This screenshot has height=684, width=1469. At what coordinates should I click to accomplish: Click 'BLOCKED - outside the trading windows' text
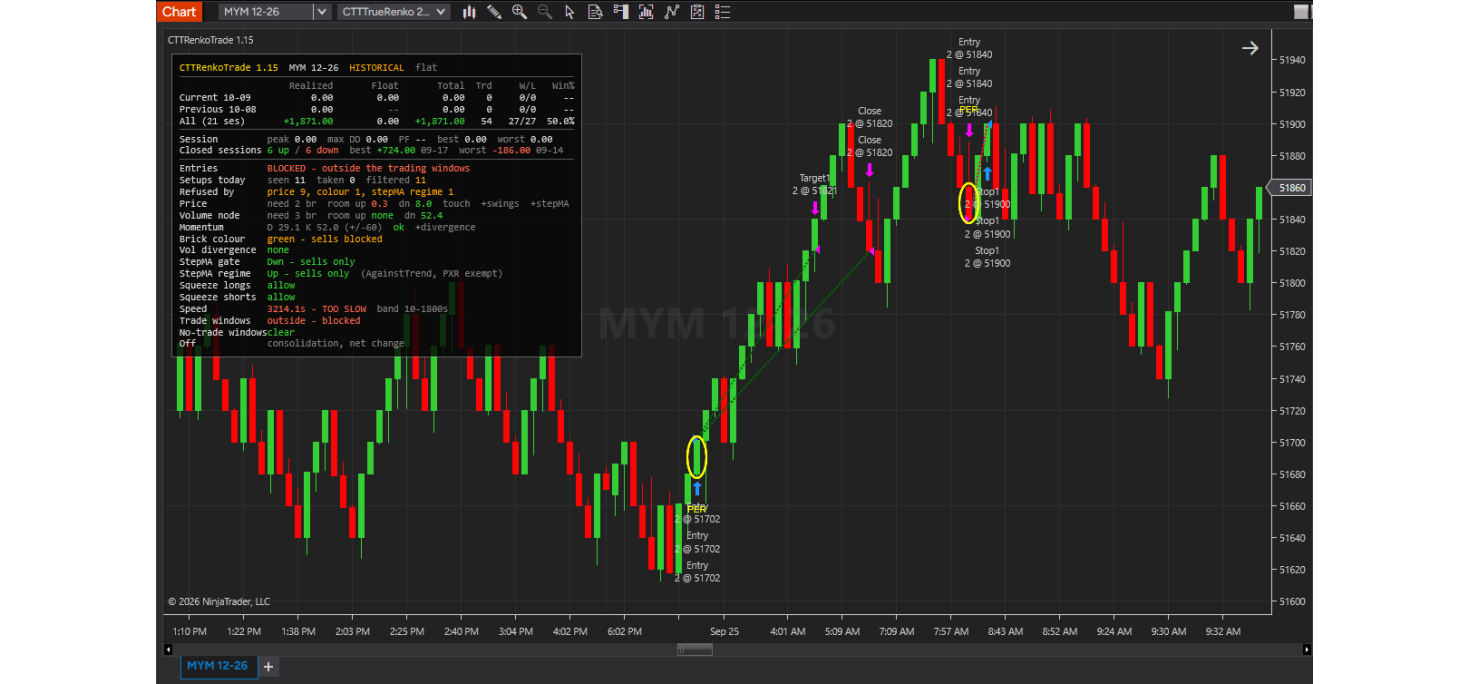(368, 168)
